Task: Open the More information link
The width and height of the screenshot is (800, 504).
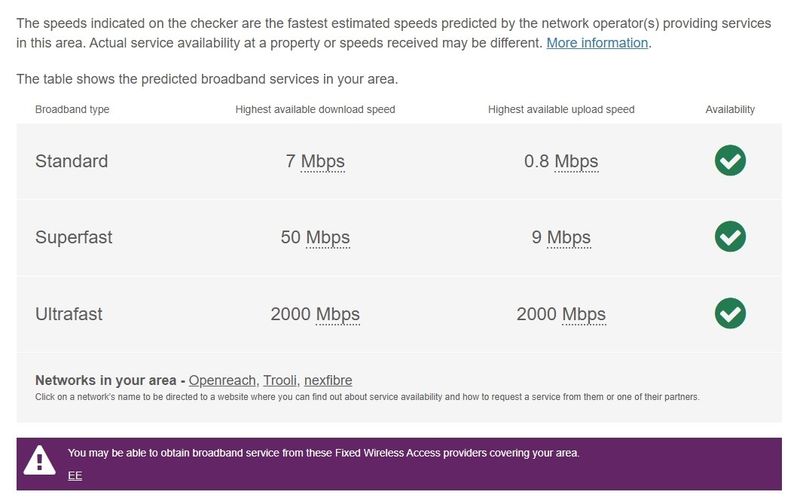Action: (x=597, y=43)
